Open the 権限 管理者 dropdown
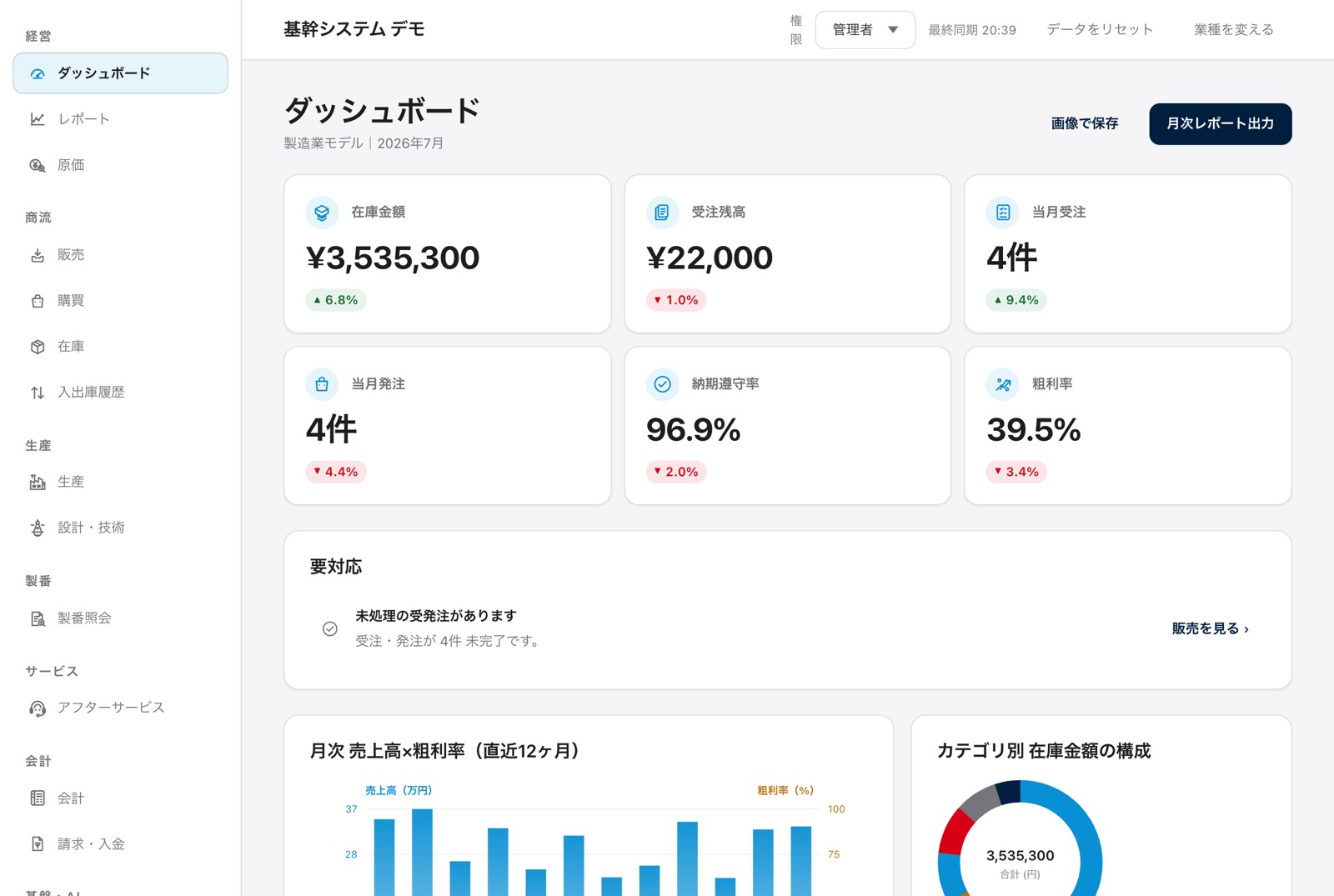The height and width of the screenshot is (896, 1334). [x=865, y=30]
